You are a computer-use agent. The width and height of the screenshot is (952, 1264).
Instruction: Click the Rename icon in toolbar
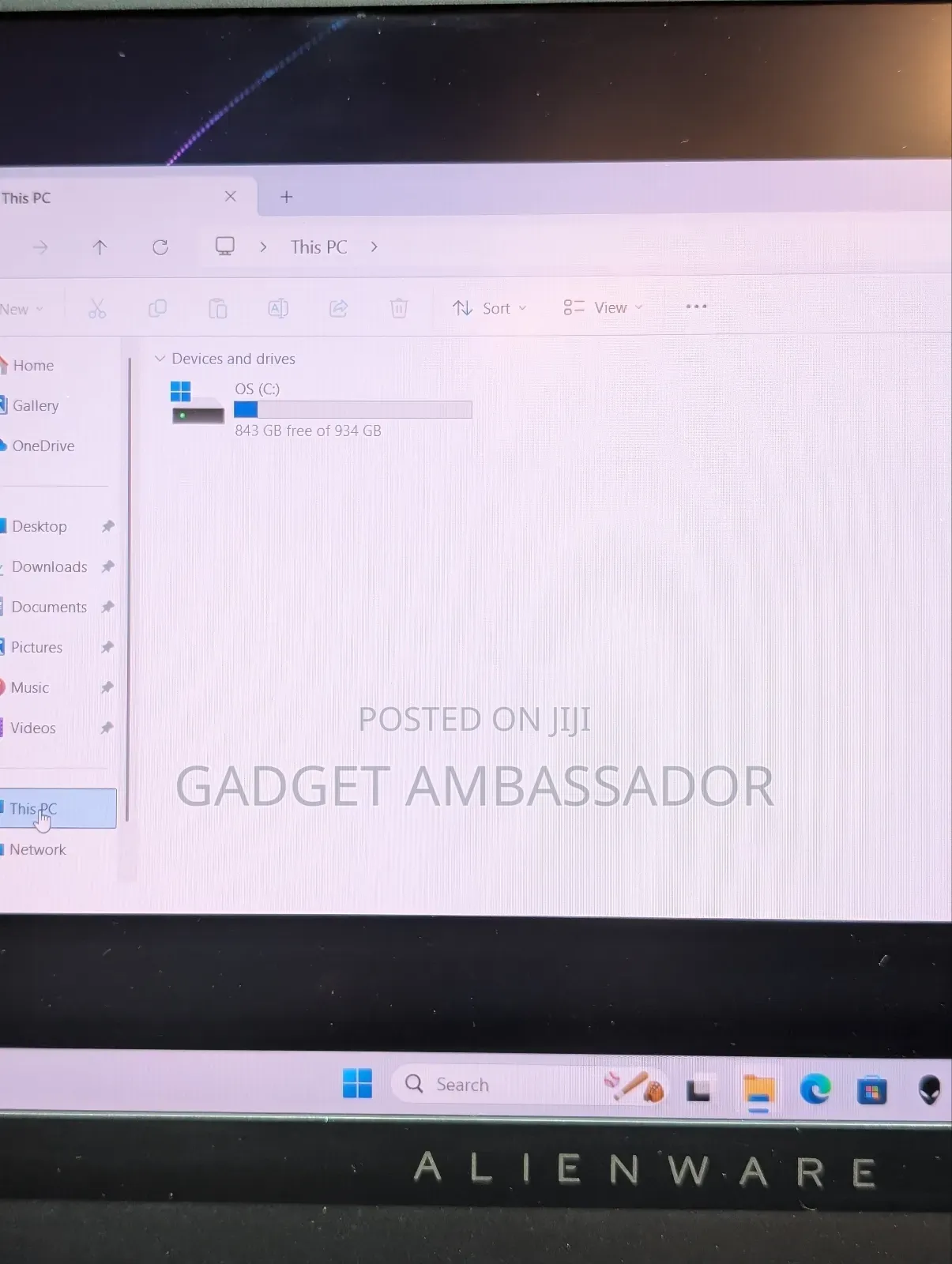(278, 308)
